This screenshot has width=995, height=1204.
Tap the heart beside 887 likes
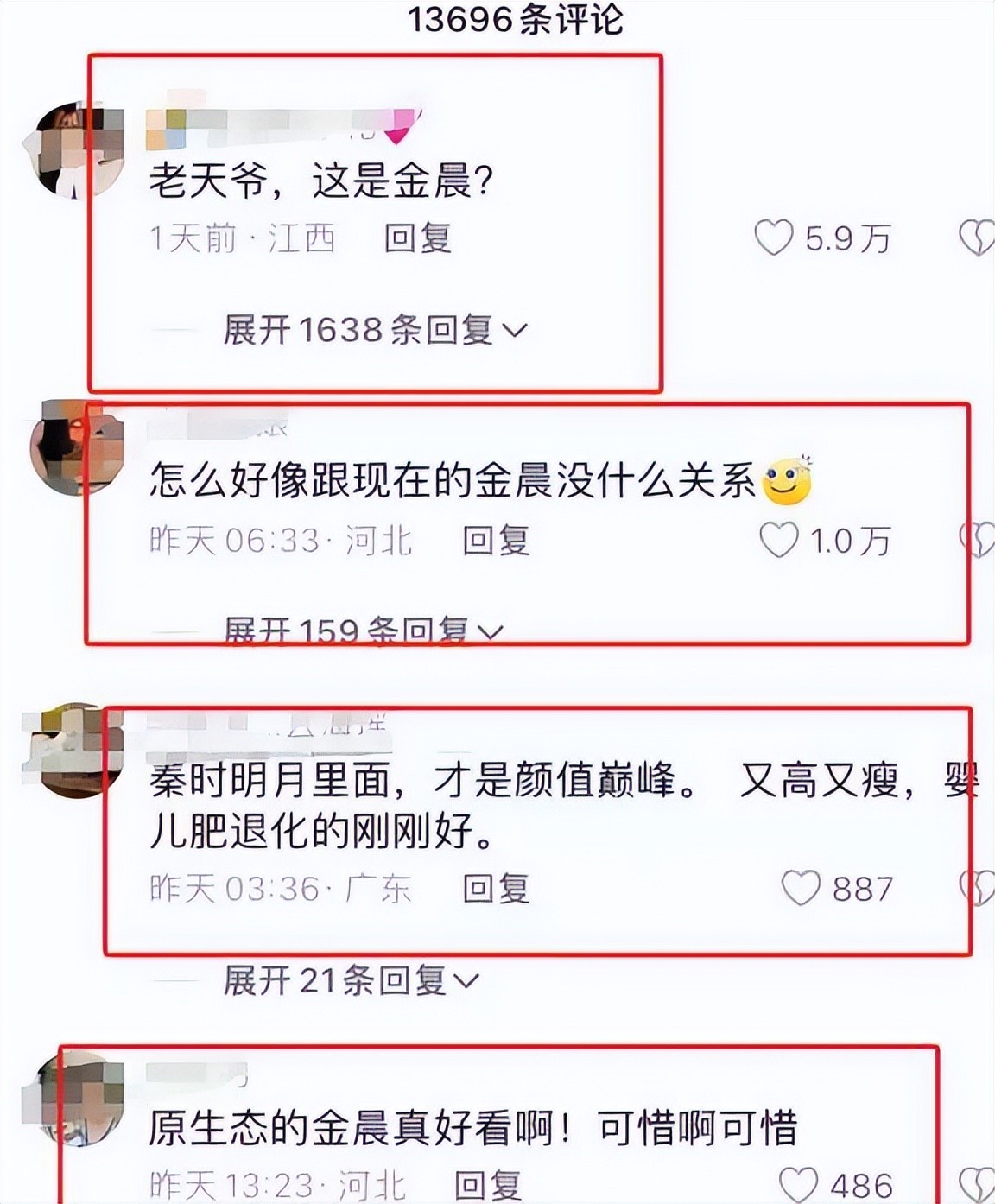click(x=801, y=887)
